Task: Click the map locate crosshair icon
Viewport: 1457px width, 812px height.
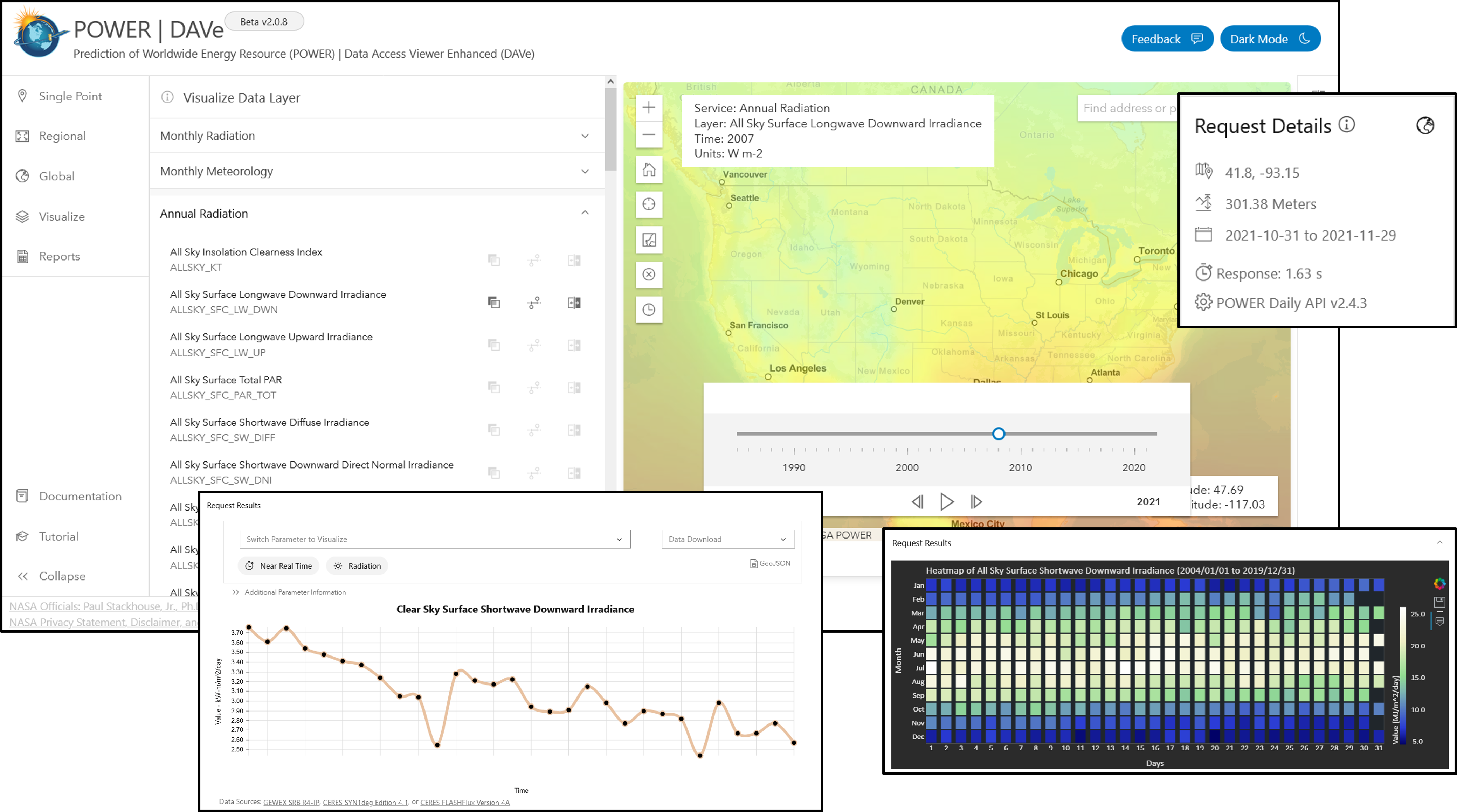Action: pos(649,204)
